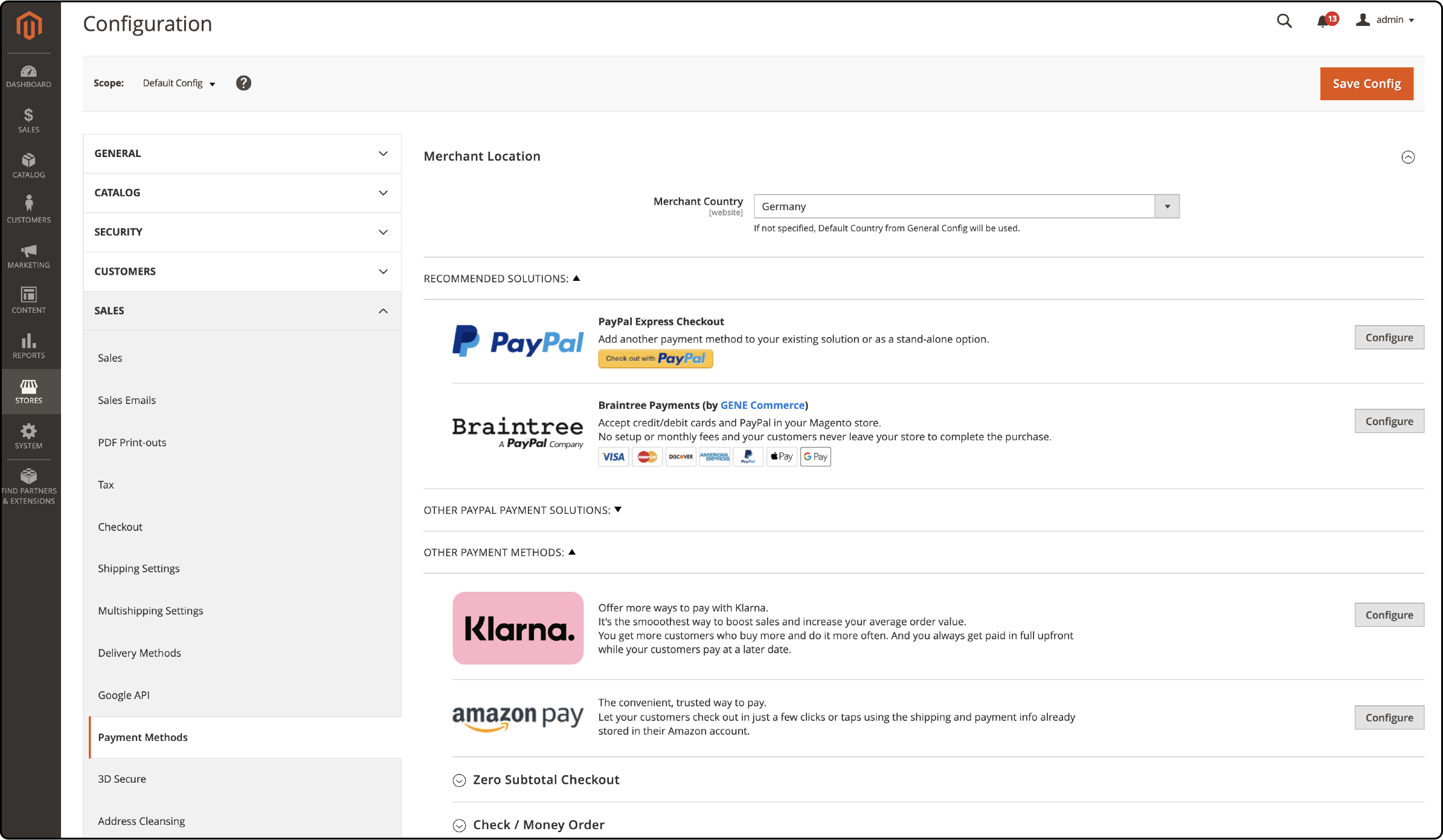Open the Merchant Country select box
This screenshot has width=1443, height=840.
[x=966, y=207]
